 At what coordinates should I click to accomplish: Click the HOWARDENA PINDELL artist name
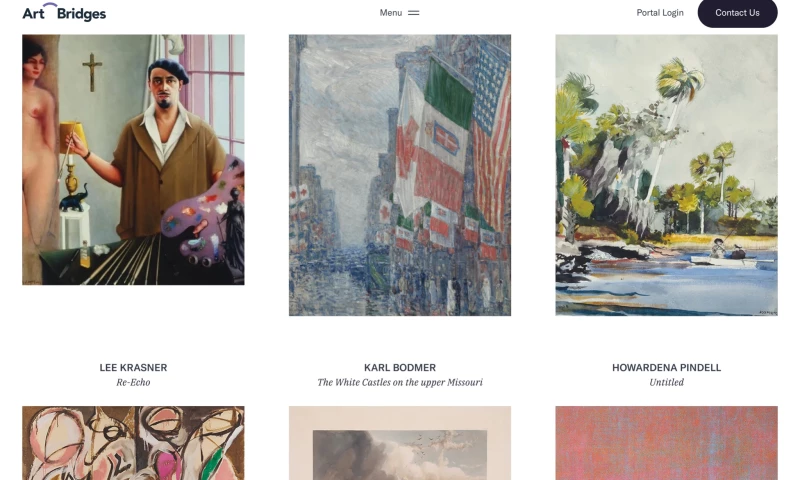666,367
